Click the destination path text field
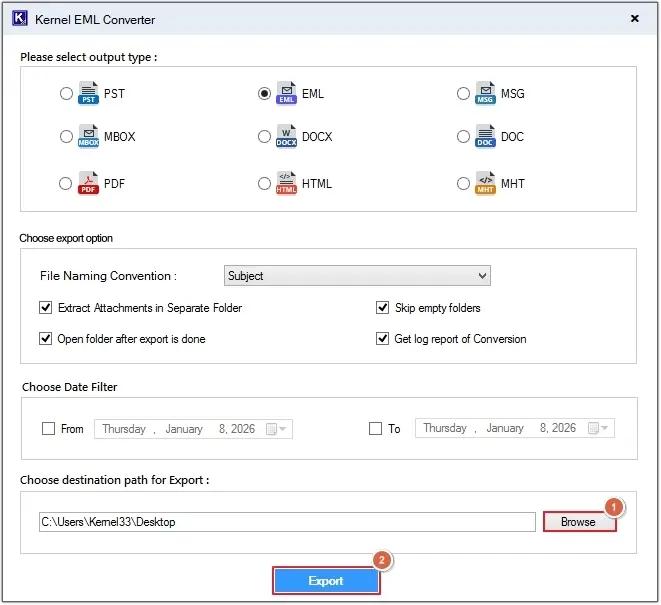 point(287,522)
